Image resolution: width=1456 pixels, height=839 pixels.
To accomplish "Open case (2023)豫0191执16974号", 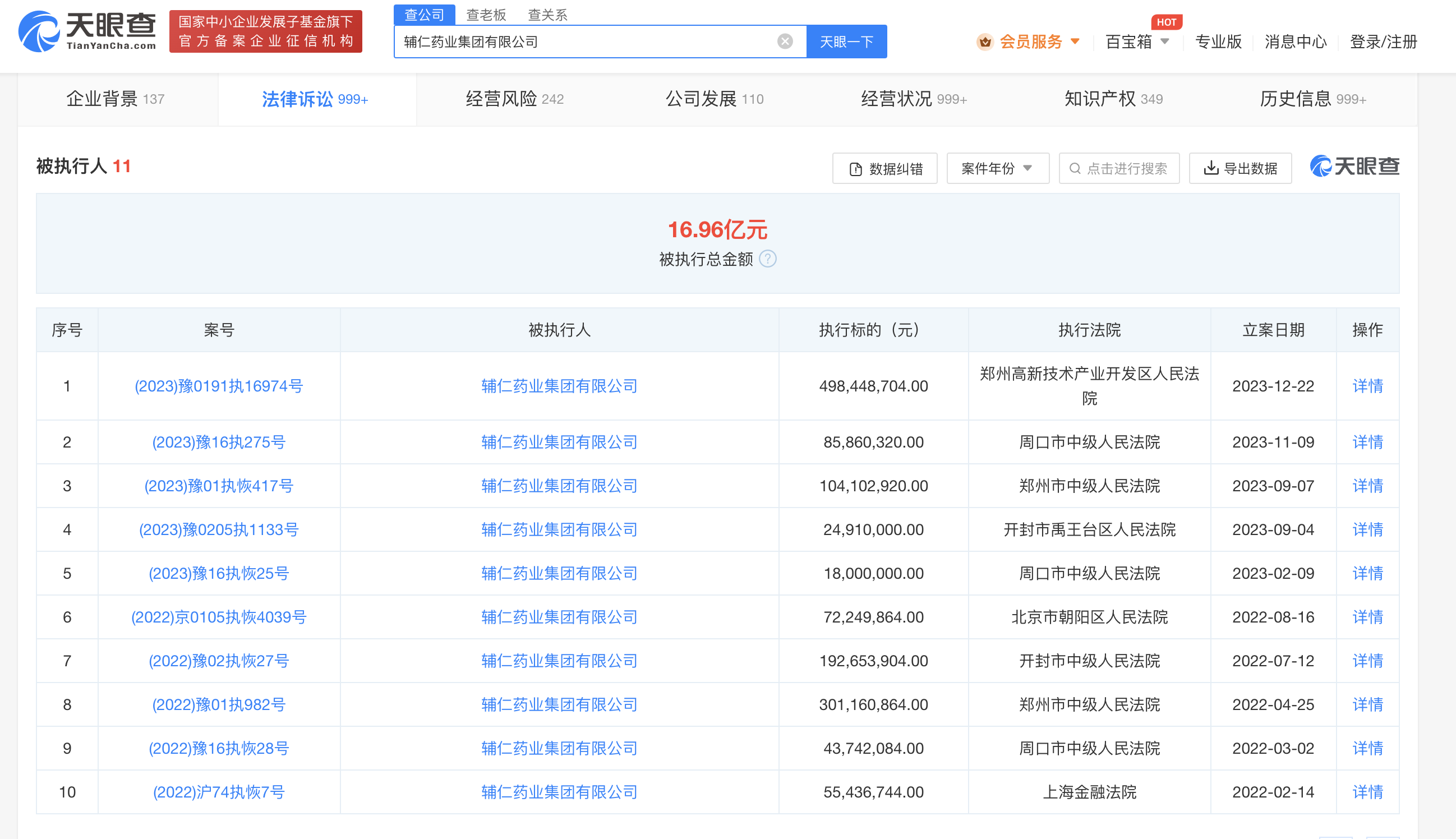I will pyautogui.click(x=219, y=386).
